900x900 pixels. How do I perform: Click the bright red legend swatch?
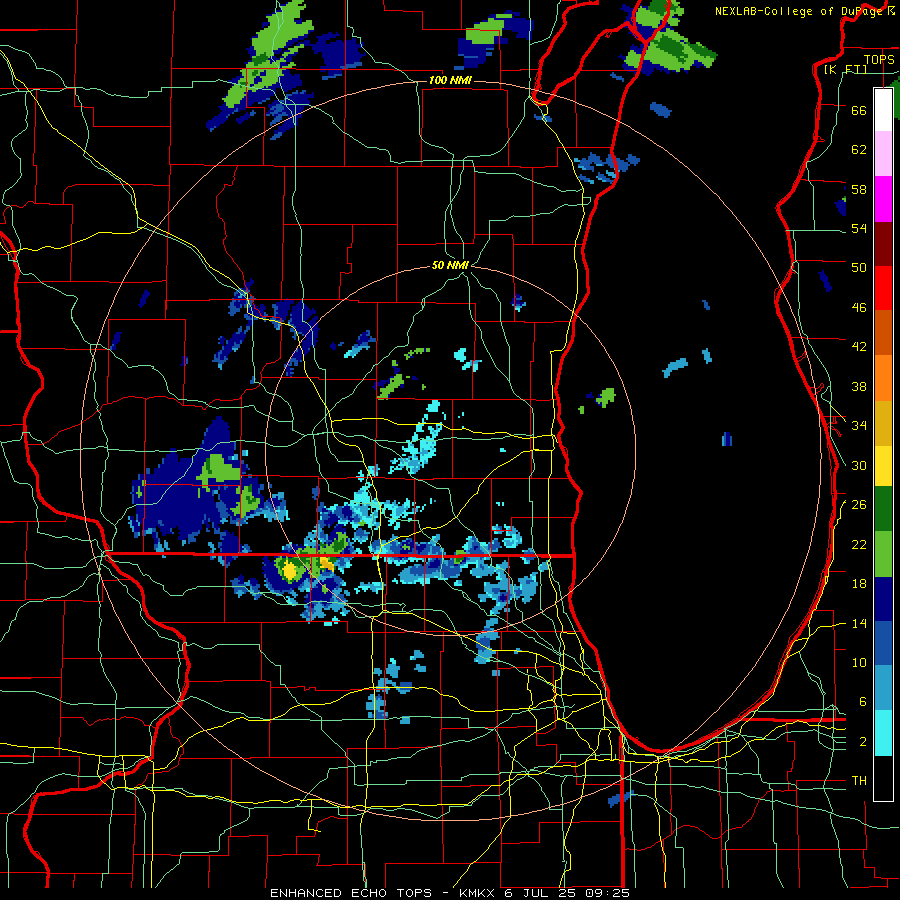(x=883, y=288)
